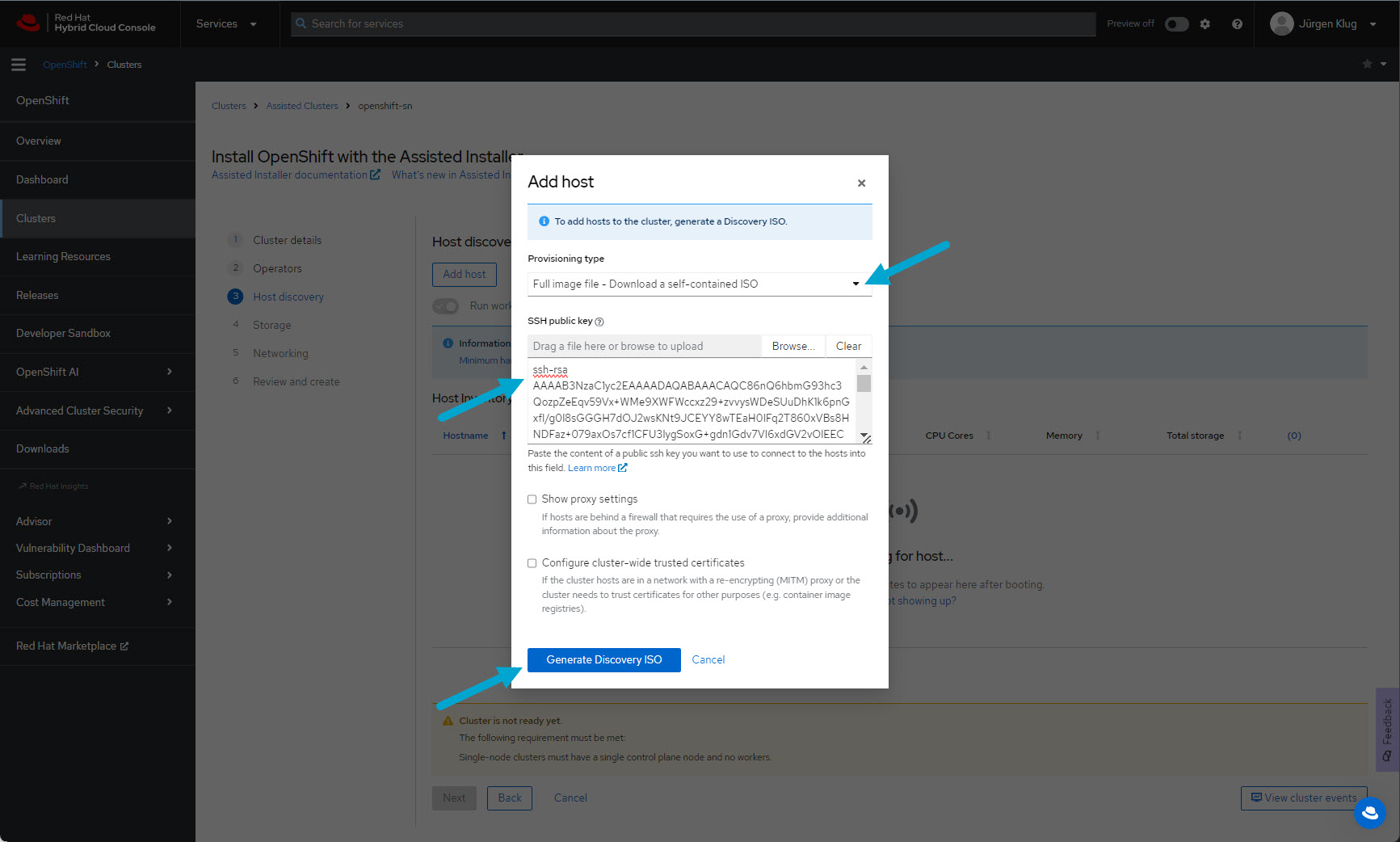Open the Provisioning type dropdown
The width and height of the screenshot is (1400, 842).
pyautogui.click(x=699, y=284)
